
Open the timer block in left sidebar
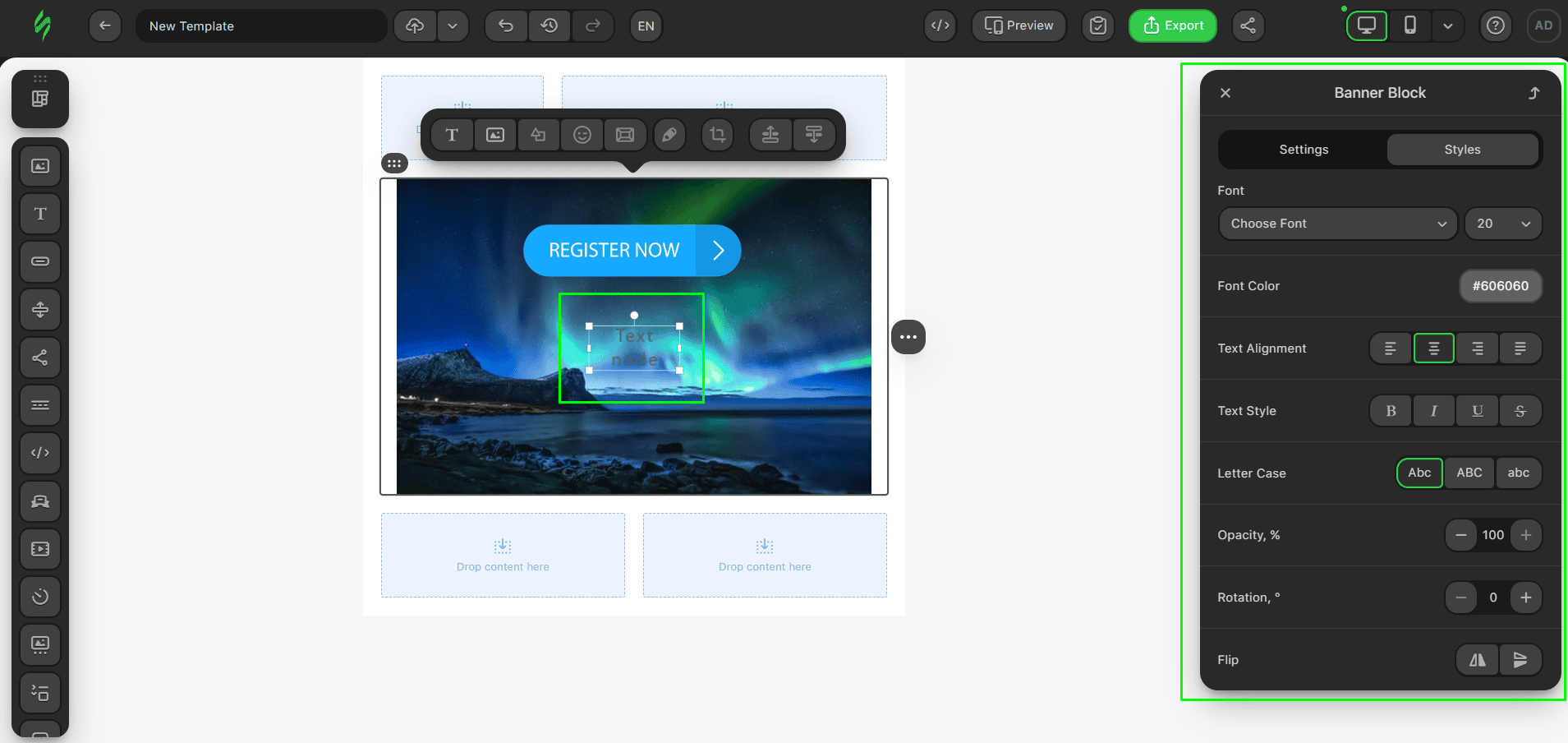pos(40,597)
